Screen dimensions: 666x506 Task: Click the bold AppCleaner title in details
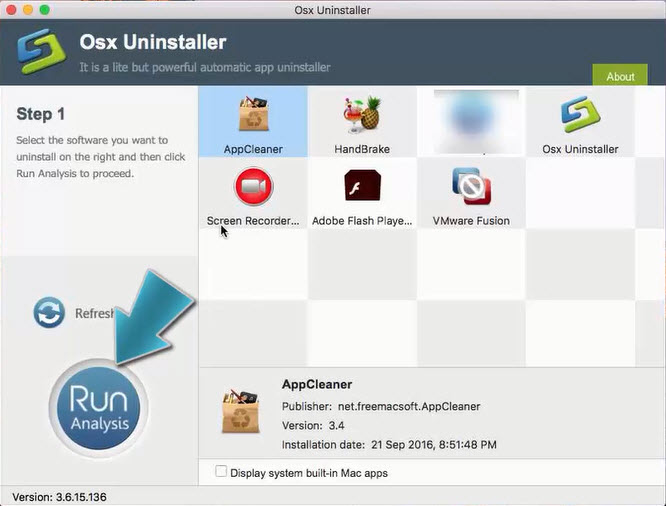pyautogui.click(x=317, y=384)
